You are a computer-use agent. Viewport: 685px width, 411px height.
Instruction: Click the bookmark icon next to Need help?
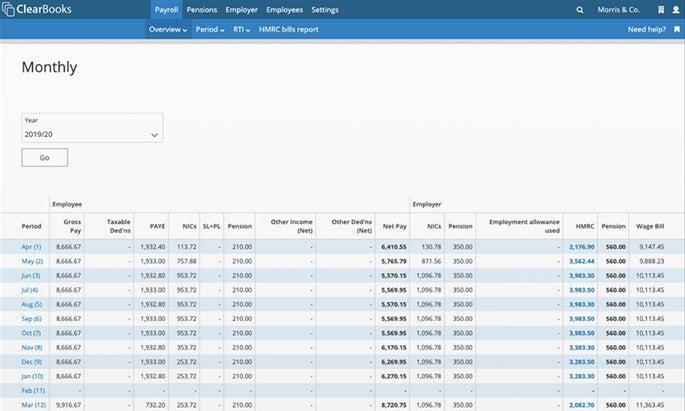pyautogui.click(x=677, y=30)
